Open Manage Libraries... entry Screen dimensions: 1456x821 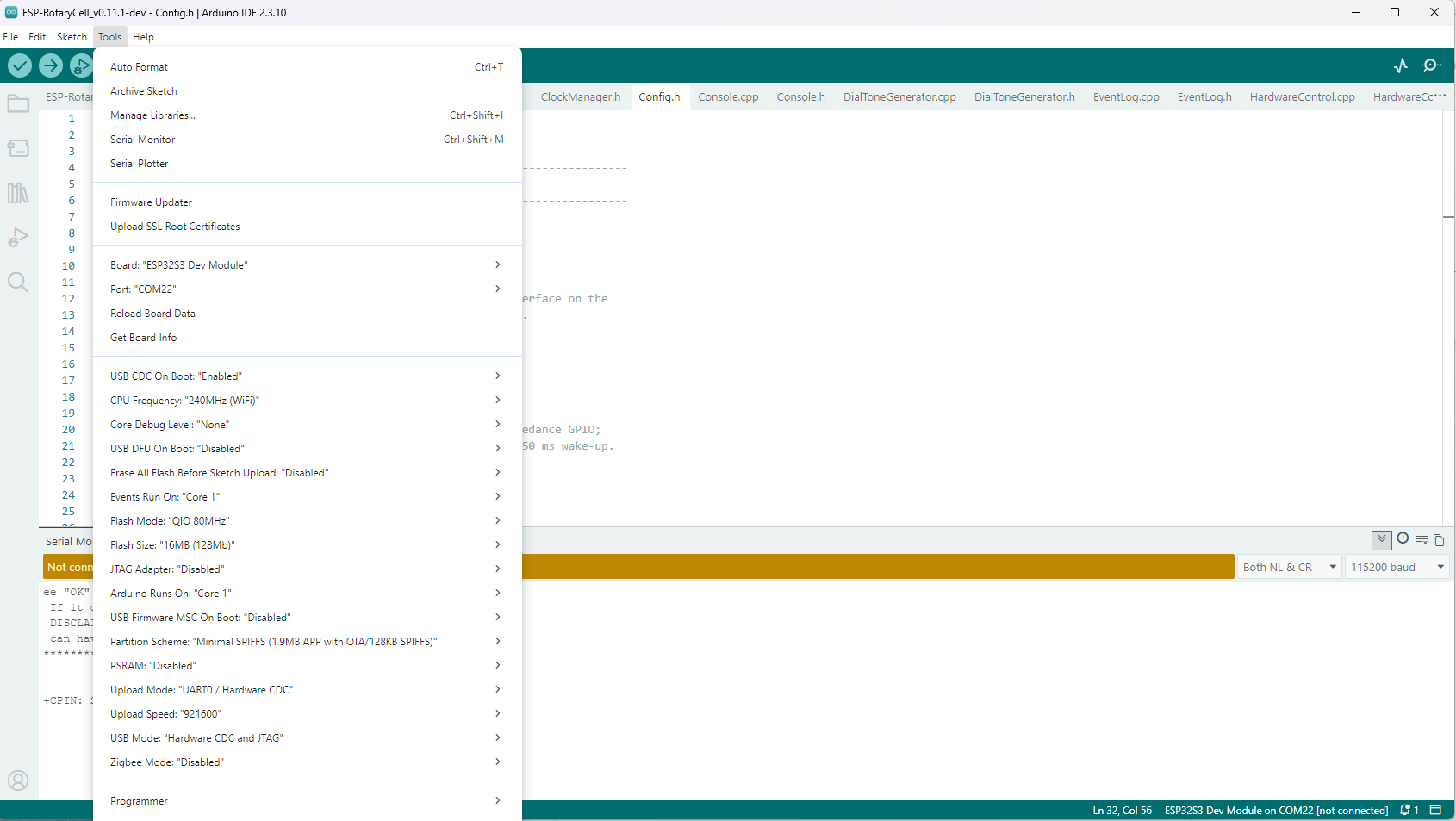click(307, 115)
